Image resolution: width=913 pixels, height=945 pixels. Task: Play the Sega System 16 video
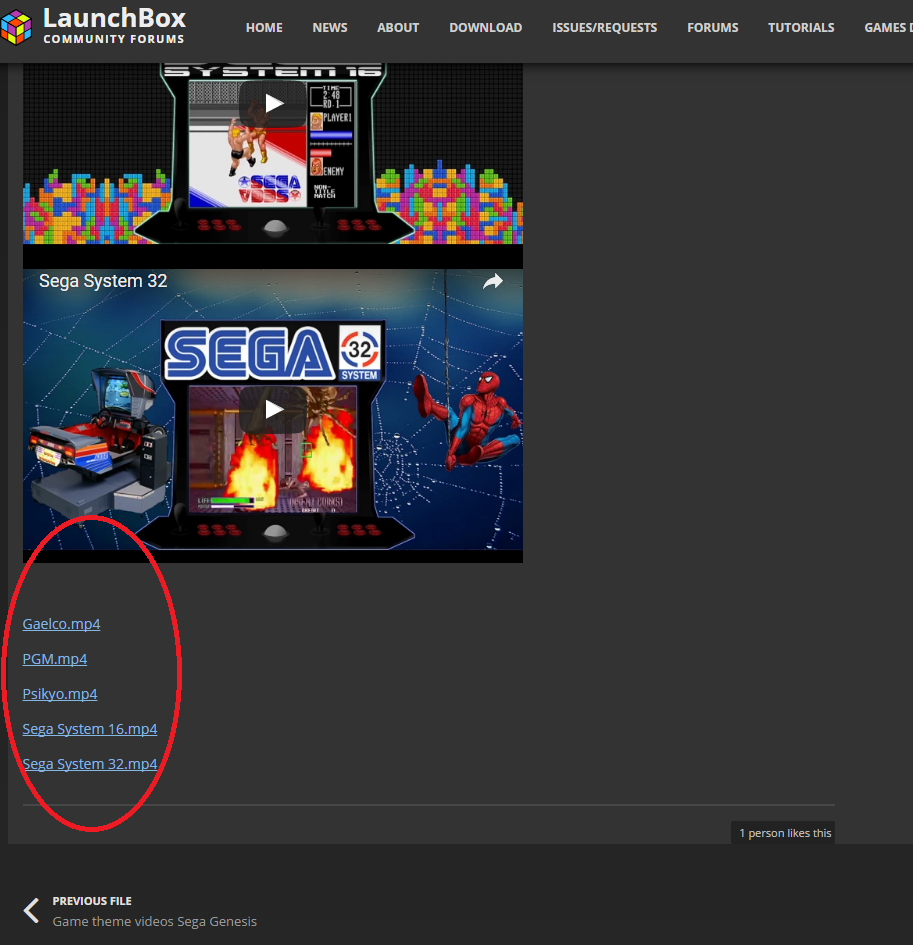click(x=273, y=104)
